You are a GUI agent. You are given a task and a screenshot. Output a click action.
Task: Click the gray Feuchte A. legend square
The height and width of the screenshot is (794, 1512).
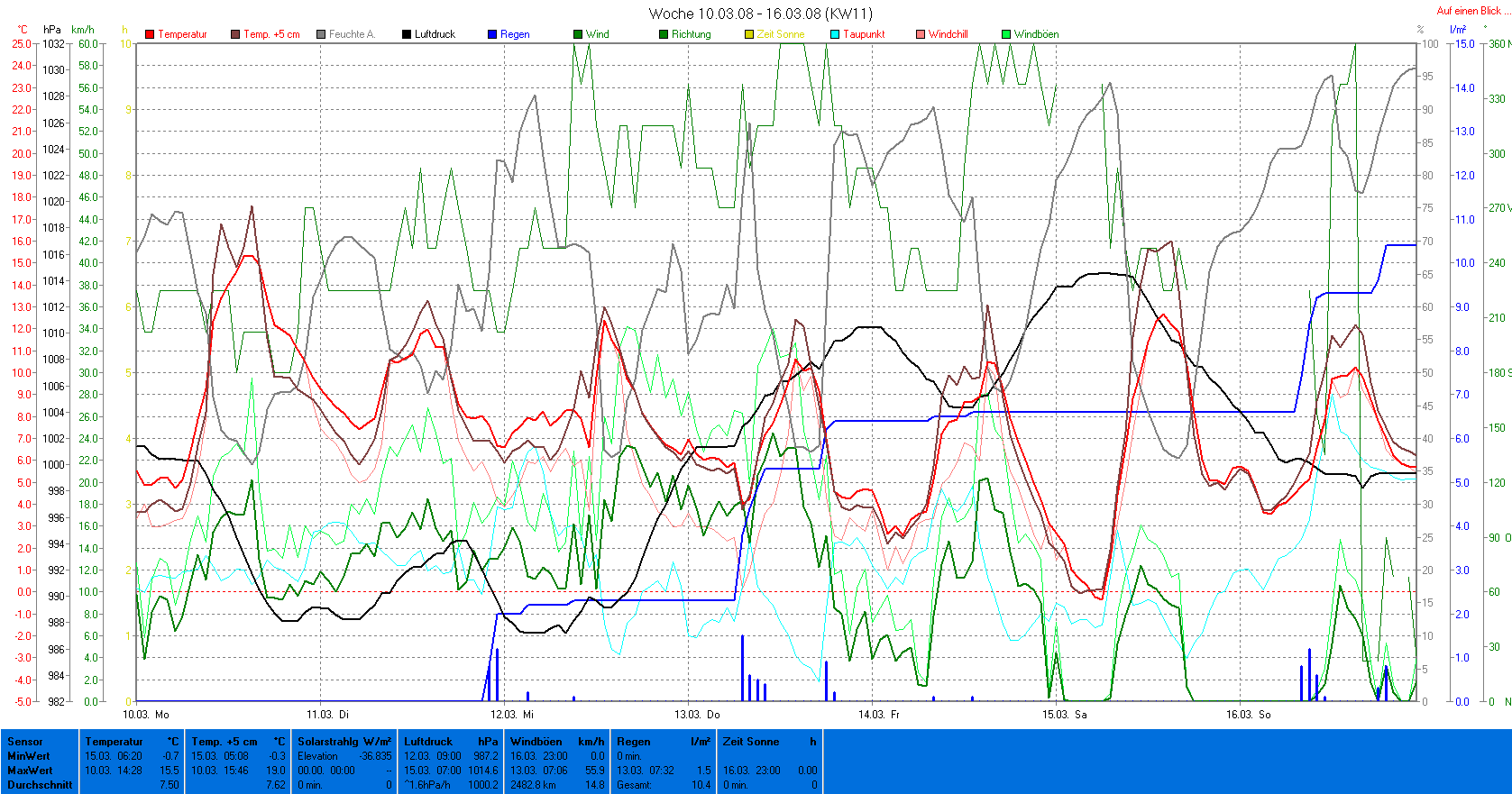[321, 34]
